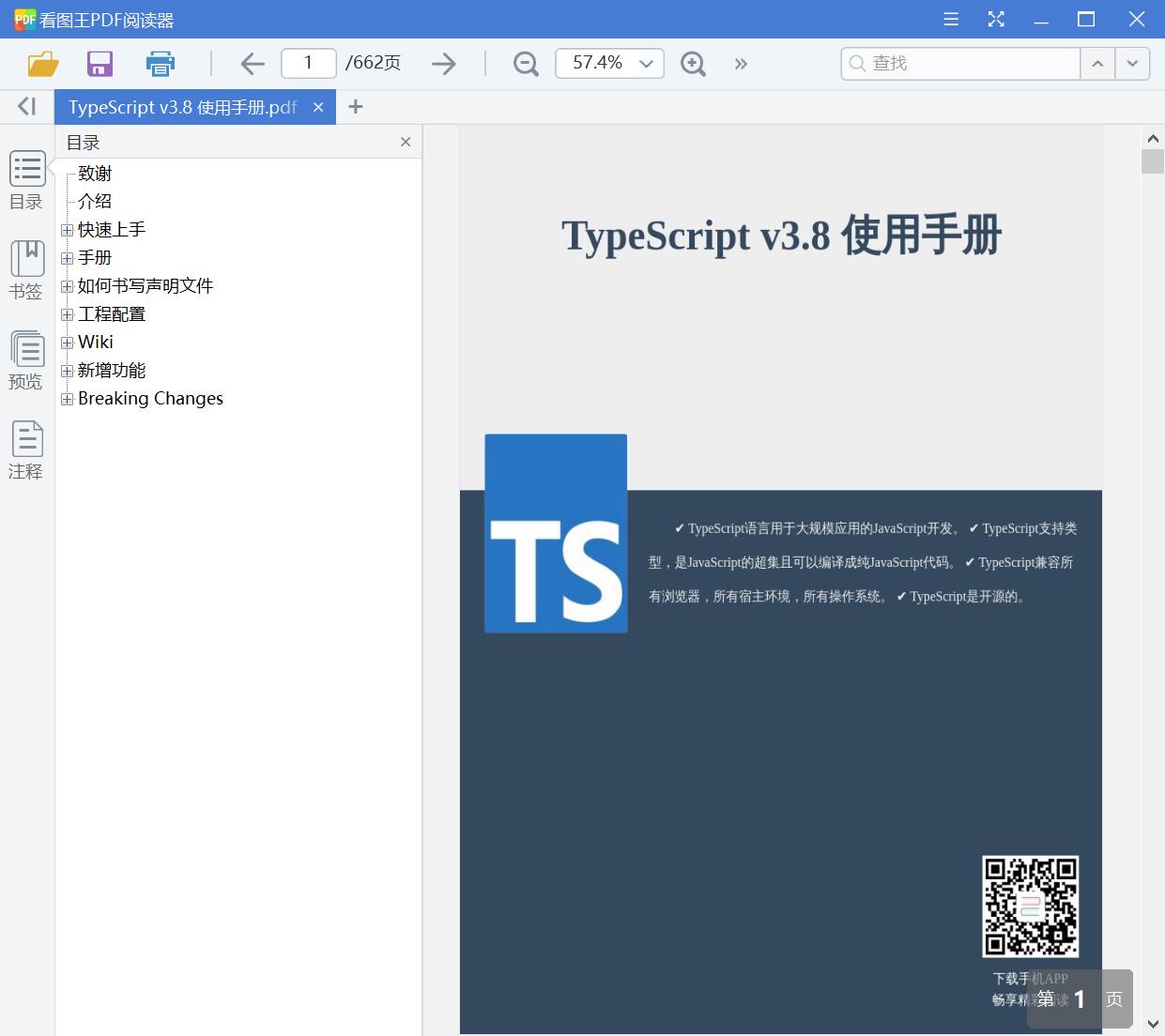Select 手册 outline entry
Viewport: 1165px width, 1036px height.
click(95, 258)
